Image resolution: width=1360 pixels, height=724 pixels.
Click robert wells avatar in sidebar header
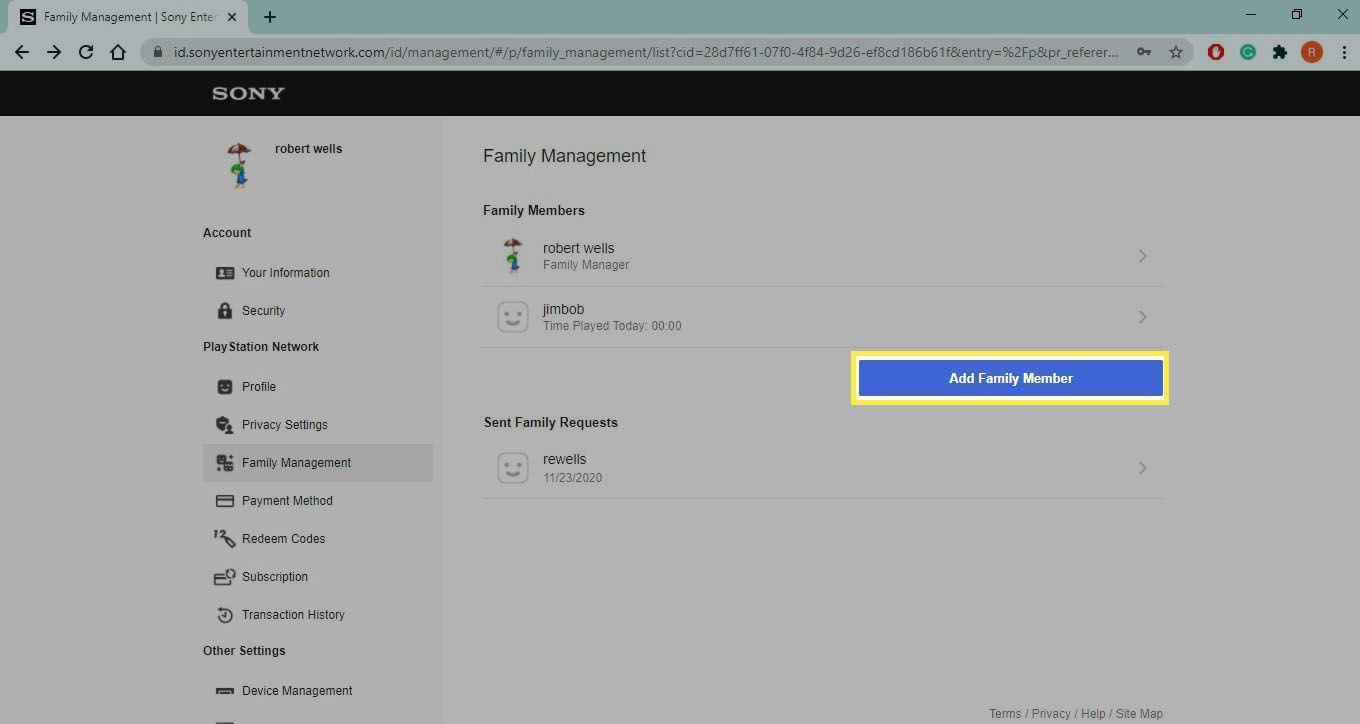pyautogui.click(x=238, y=165)
